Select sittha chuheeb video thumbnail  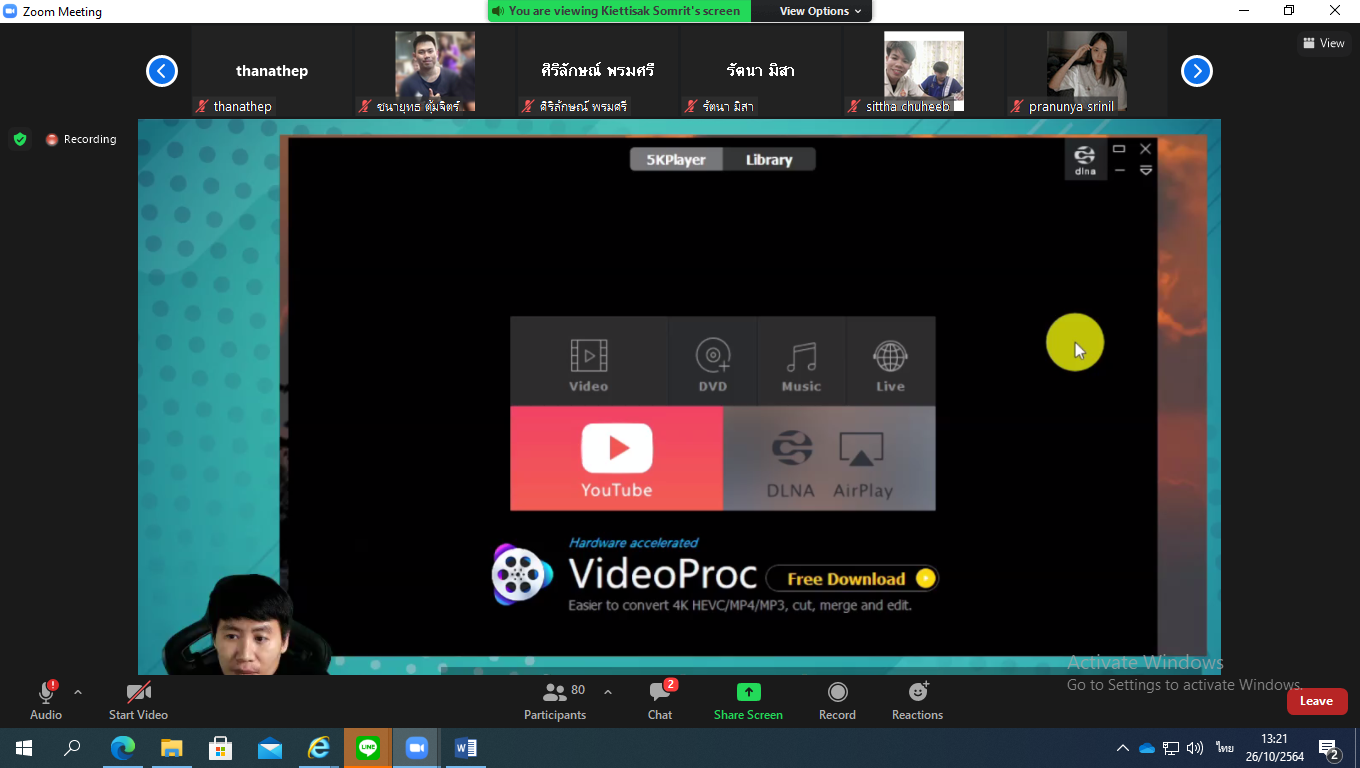point(923,71)
